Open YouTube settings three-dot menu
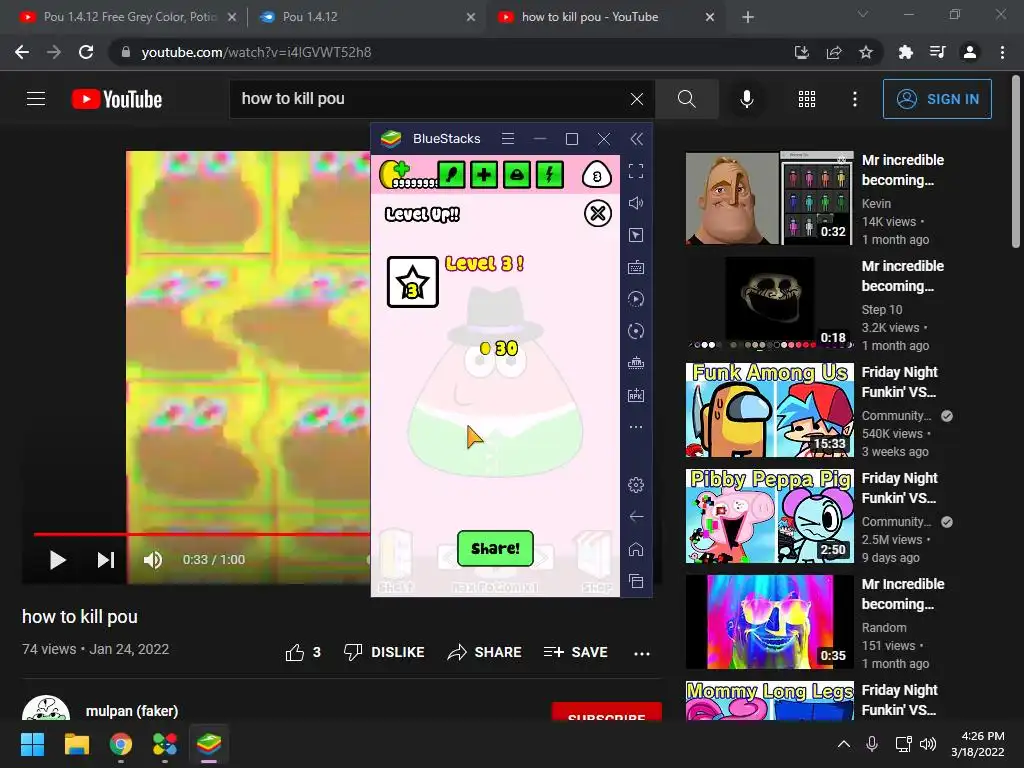The height and width of the screenshot is (768, 1024). coord(855,99)
